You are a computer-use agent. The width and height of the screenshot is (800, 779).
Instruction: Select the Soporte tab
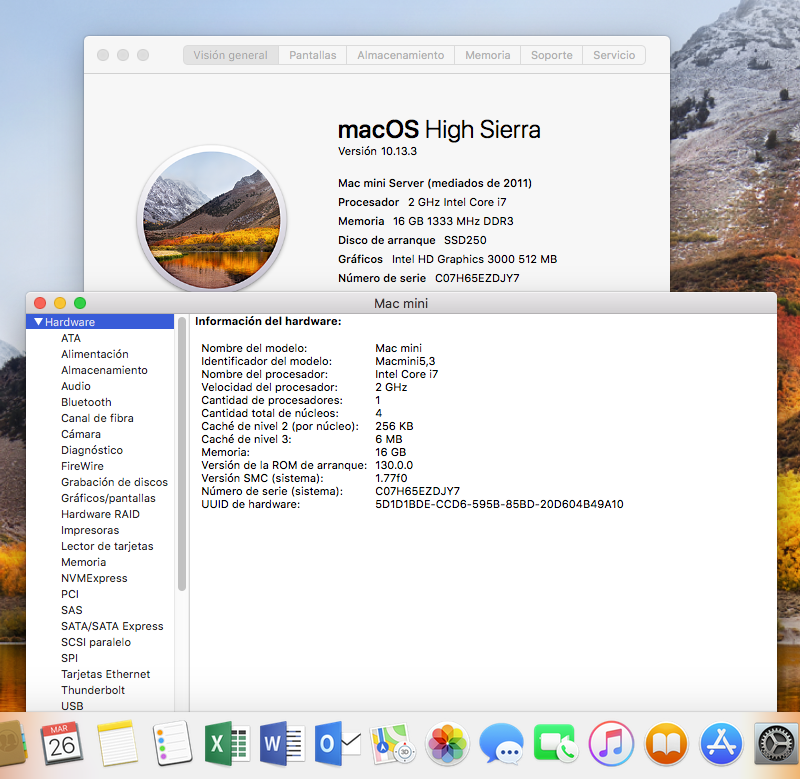coord(551,55)
